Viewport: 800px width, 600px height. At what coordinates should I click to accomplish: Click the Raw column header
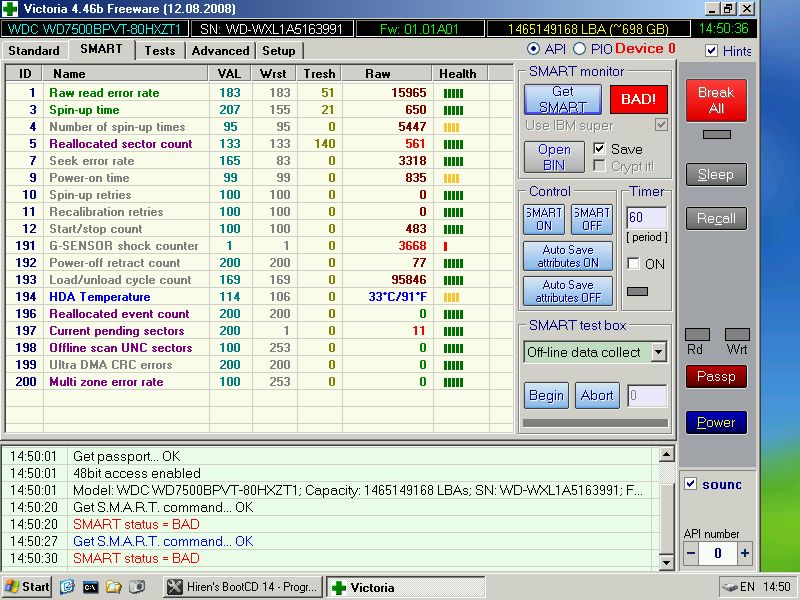click(387, 73)
